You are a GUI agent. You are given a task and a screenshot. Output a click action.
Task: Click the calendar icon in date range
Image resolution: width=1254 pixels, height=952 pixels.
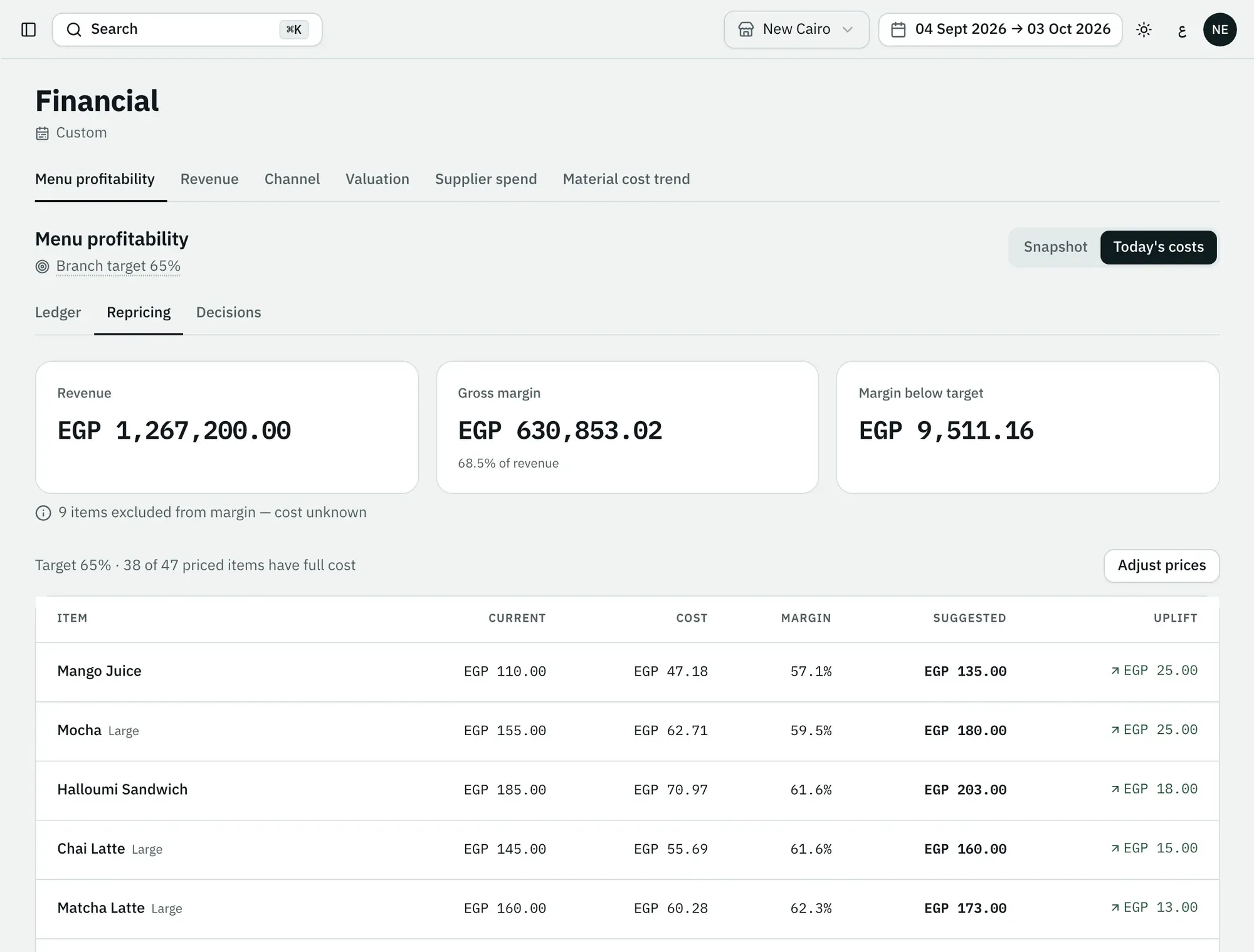(x=898, y=29)
